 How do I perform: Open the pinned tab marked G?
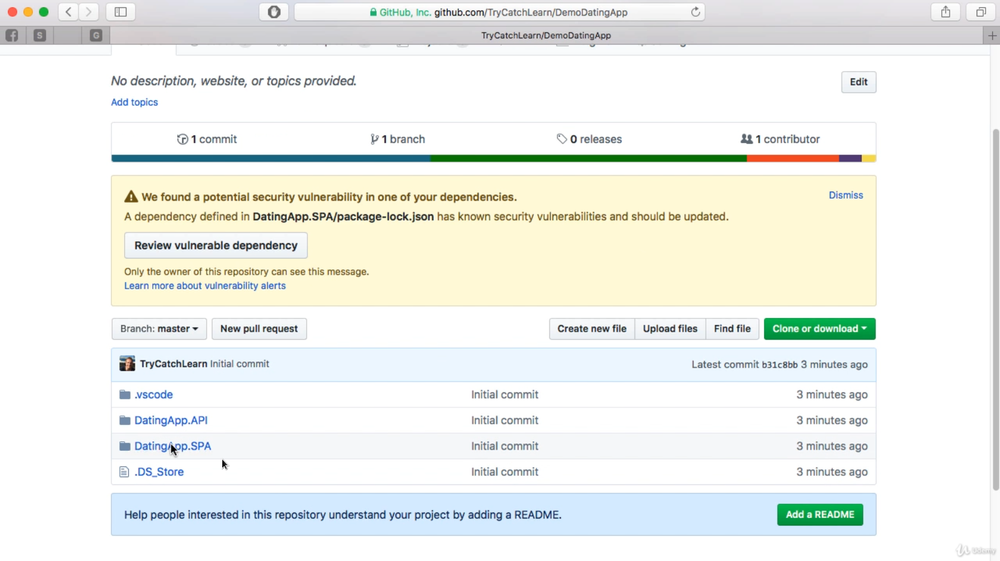pos(96,36)
